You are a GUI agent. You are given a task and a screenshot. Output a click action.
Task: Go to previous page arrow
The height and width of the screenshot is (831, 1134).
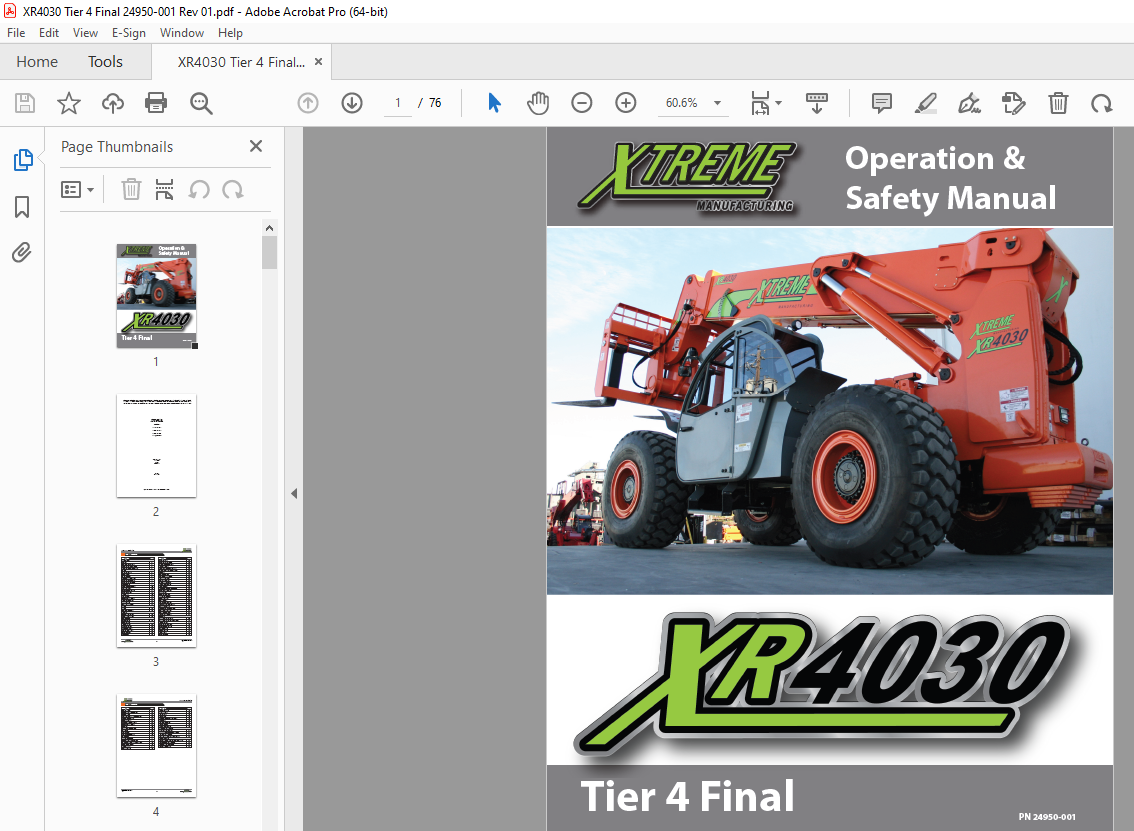point(308,103)
